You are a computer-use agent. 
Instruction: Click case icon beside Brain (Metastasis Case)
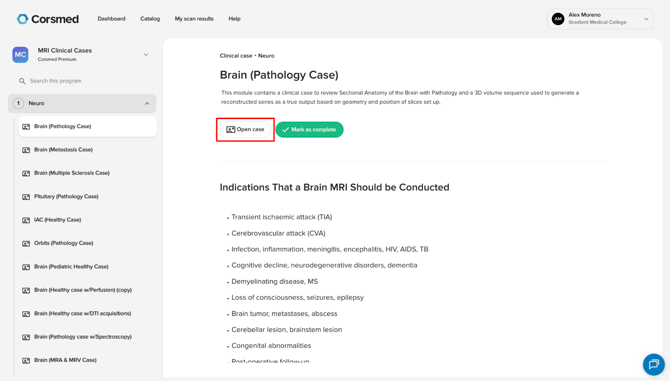[x=26, y=150]
